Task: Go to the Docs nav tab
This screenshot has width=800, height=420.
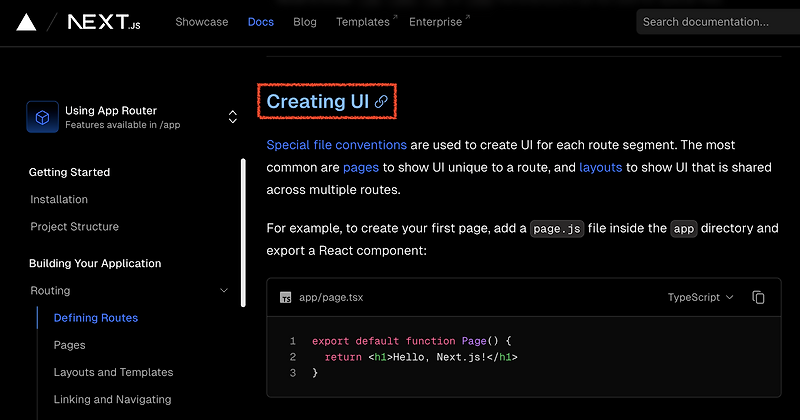Action: pos(261,22)
